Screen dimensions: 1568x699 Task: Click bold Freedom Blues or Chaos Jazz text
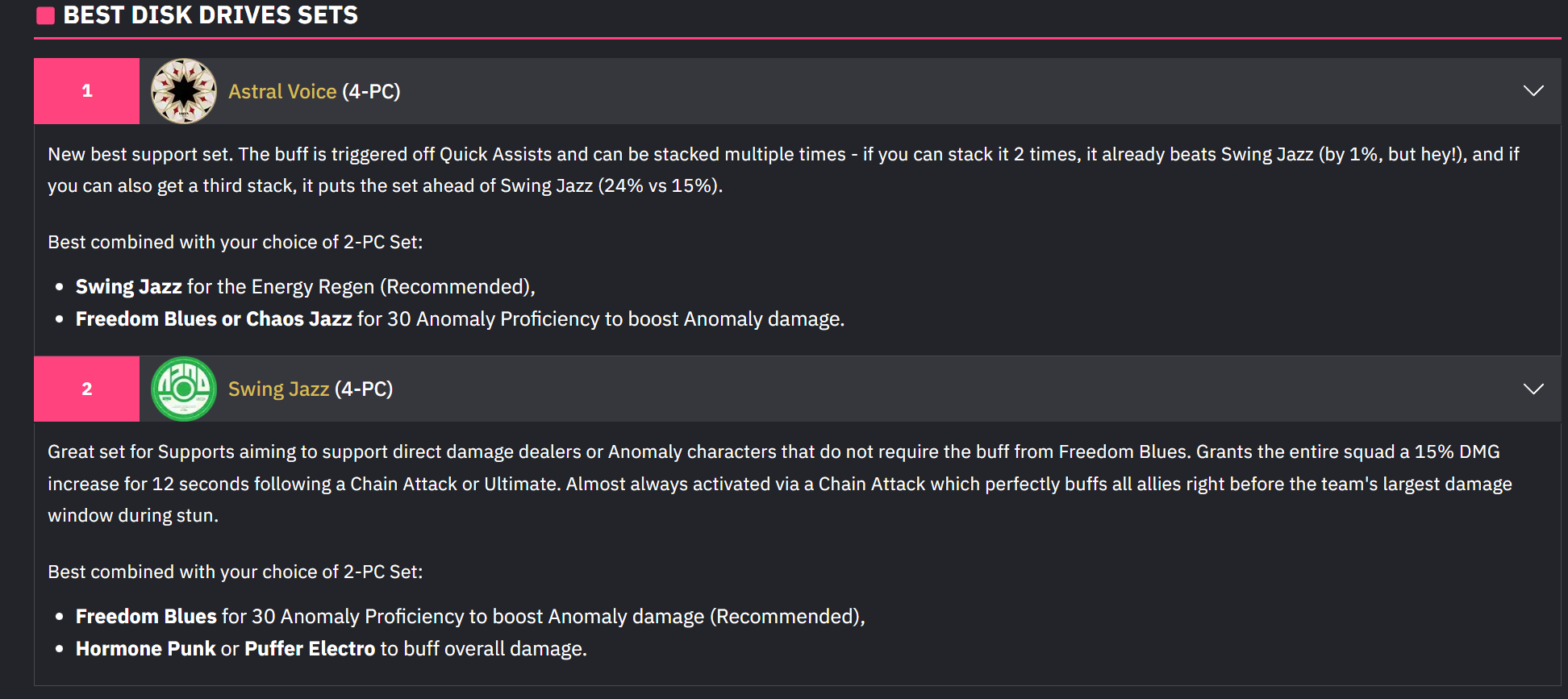pyautogui.click(x=214, y=319)
